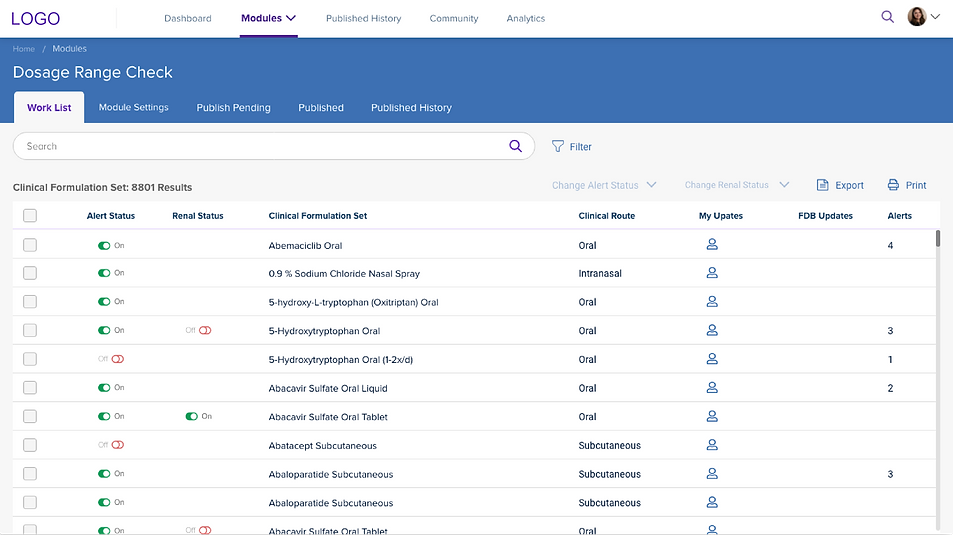Image resolution: width=953 pixels, height=535 pixels.
Task: Check the box for Abatacept Subcutaneous
Action: (x=30, y=445)
